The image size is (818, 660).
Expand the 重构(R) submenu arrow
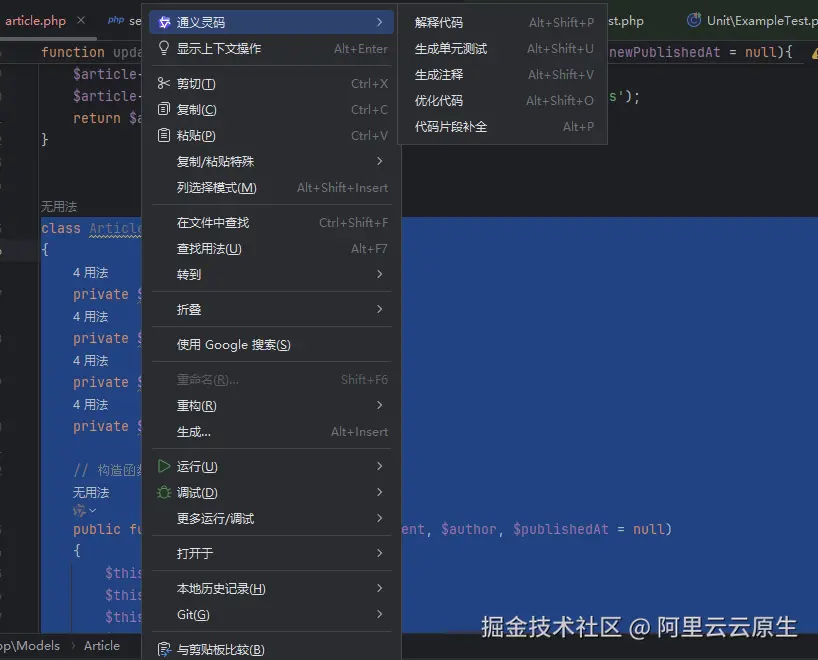379,405
